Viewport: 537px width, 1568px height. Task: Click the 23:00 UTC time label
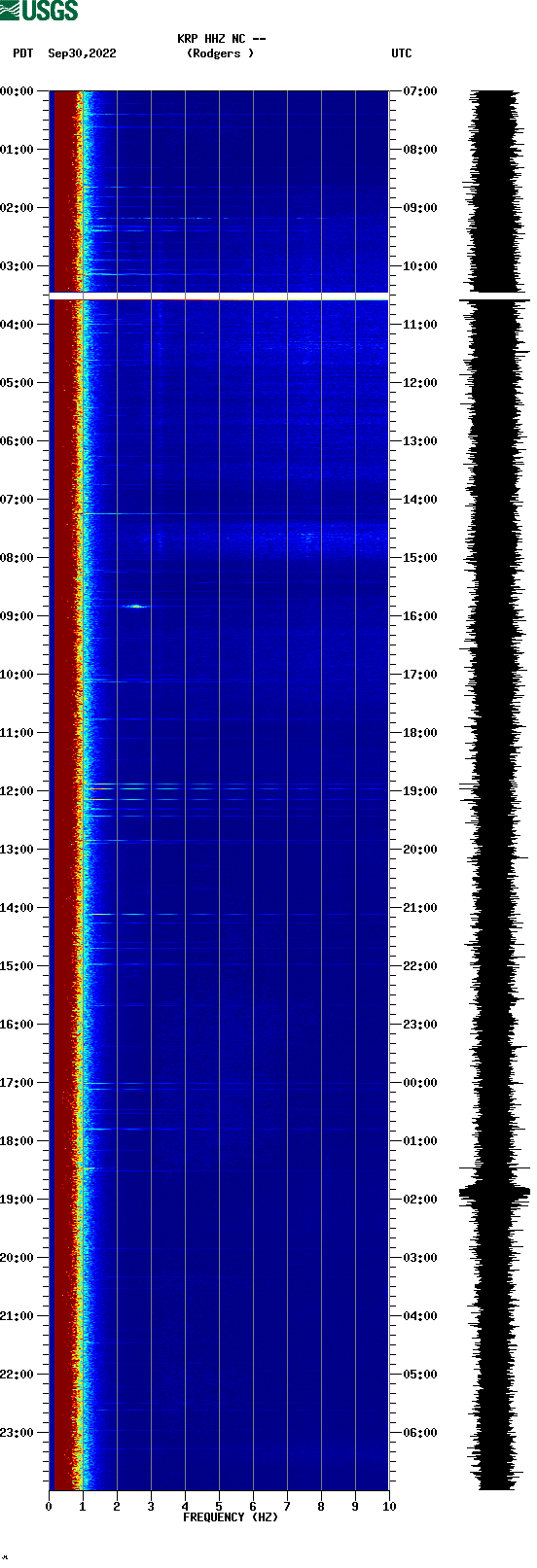420,1025
